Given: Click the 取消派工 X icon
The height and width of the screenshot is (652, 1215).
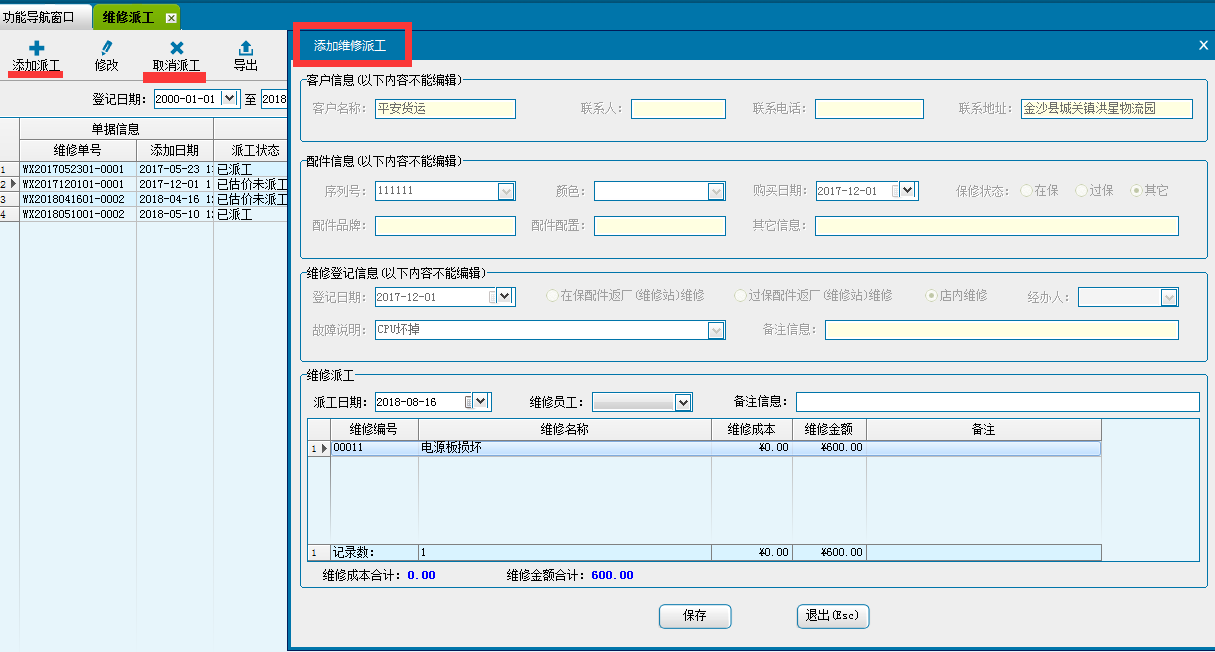Looking at the screenshot, I should pyautogui.click(x=176, y=48).
